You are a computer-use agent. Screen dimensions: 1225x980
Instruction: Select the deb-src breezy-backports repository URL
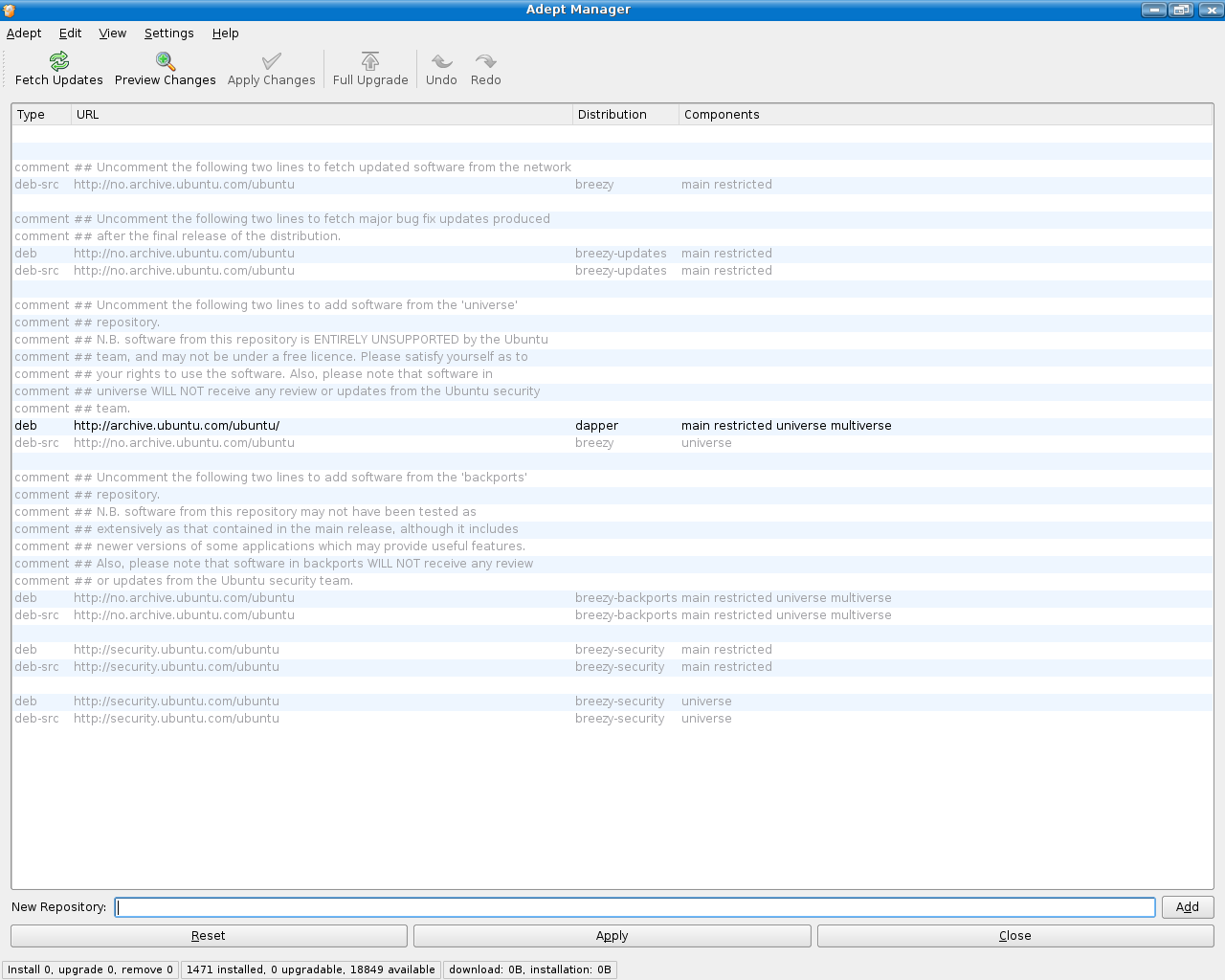tap(184, 615)
